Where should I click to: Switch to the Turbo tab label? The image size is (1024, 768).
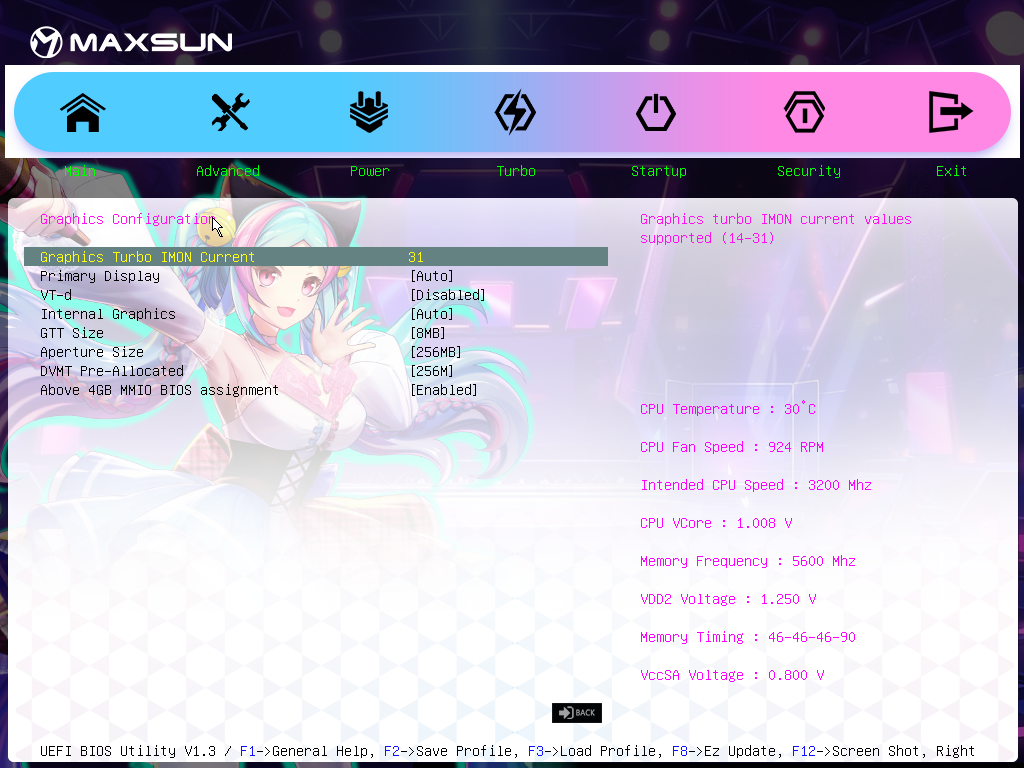(516, 171)
